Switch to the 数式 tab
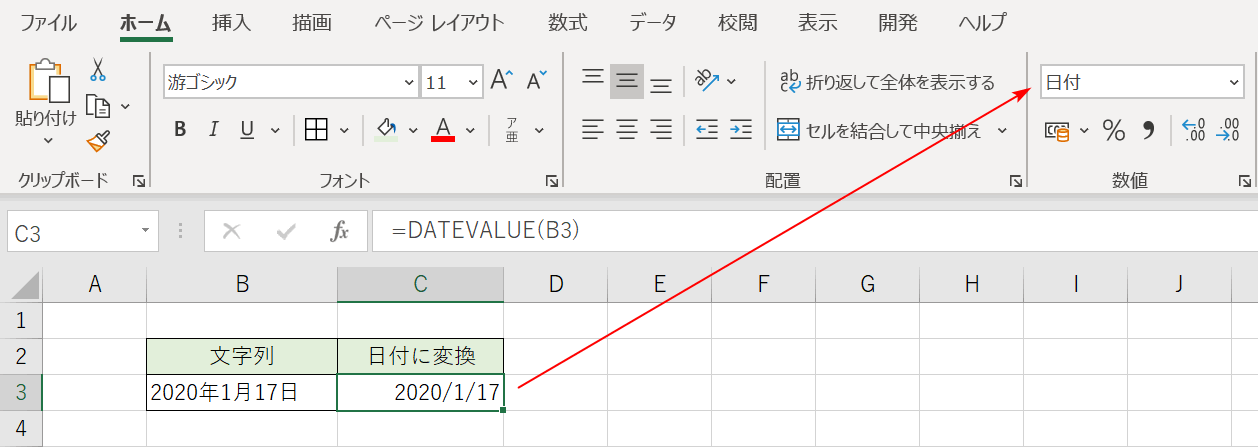 (567, 22)
